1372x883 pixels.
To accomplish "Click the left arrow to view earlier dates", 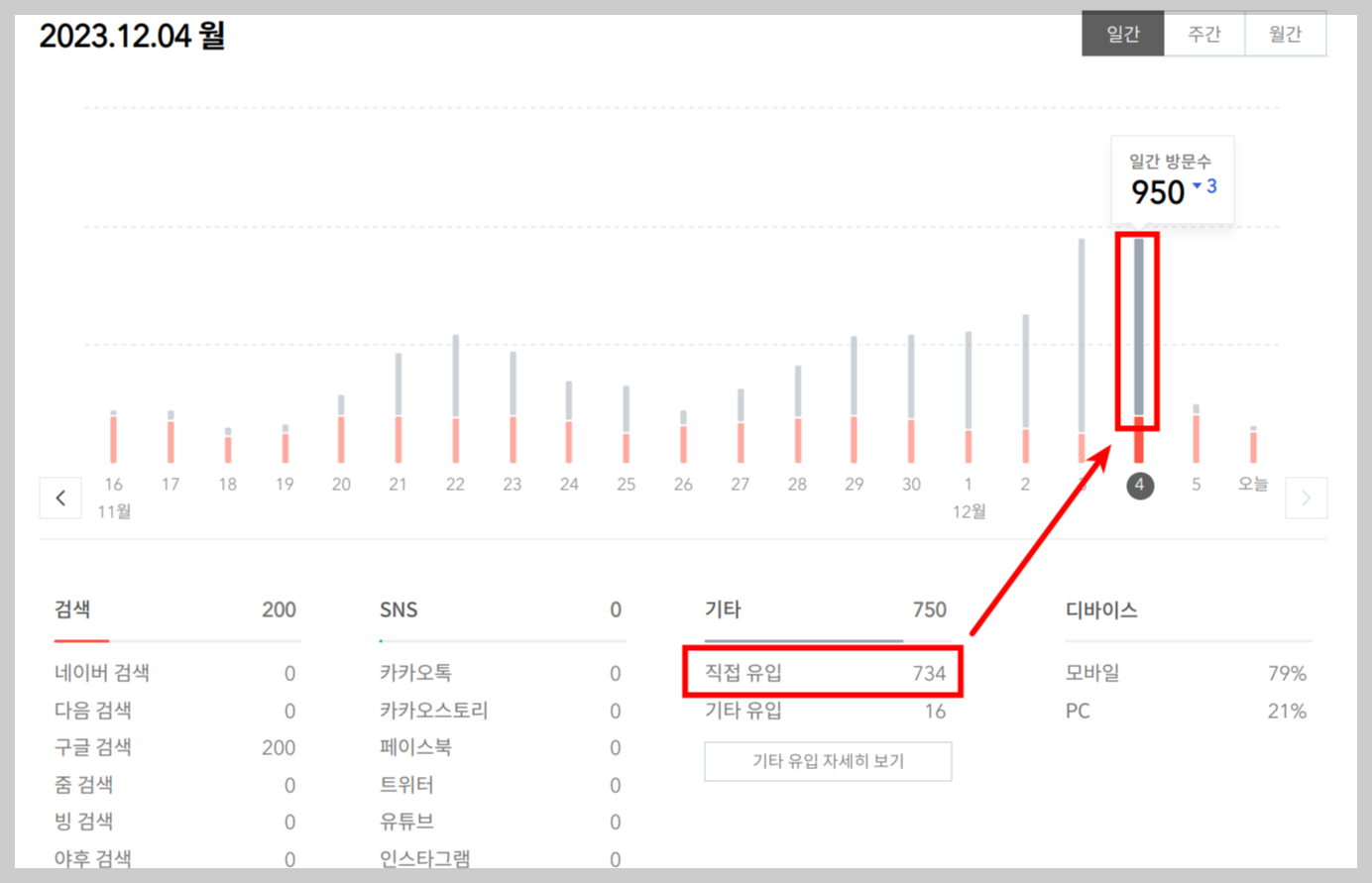I will coord(60,497).
